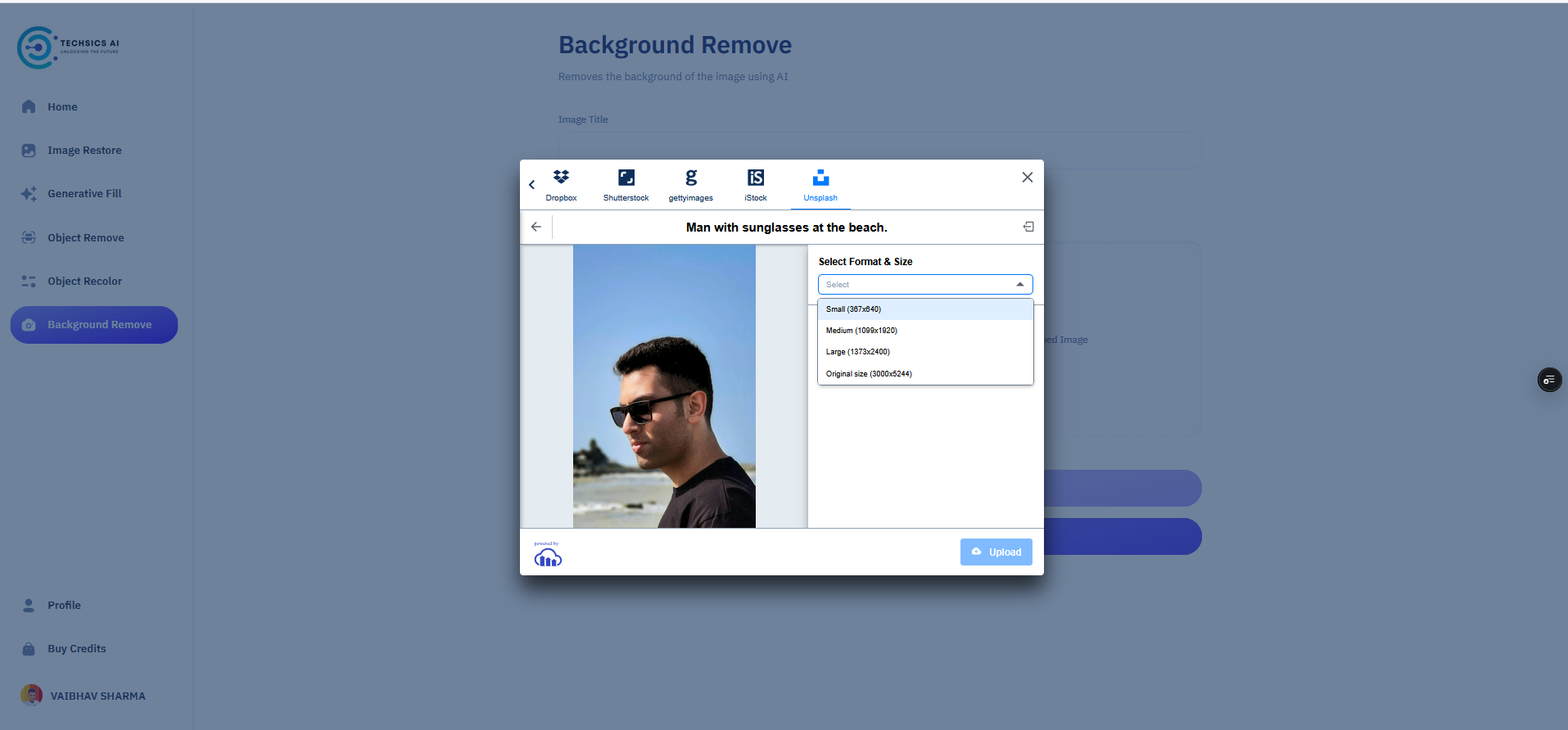Image resolution: width=1568 pixels, height=730 pixels.
Task: Click the Object Remove scan icon
Action: (29, 237)
